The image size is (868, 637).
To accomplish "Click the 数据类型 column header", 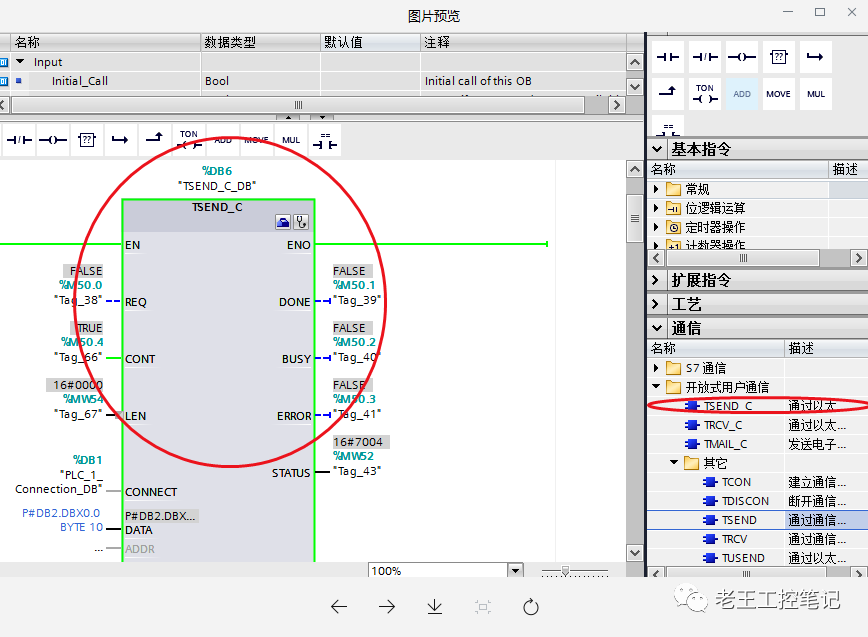I will [260, 42].
